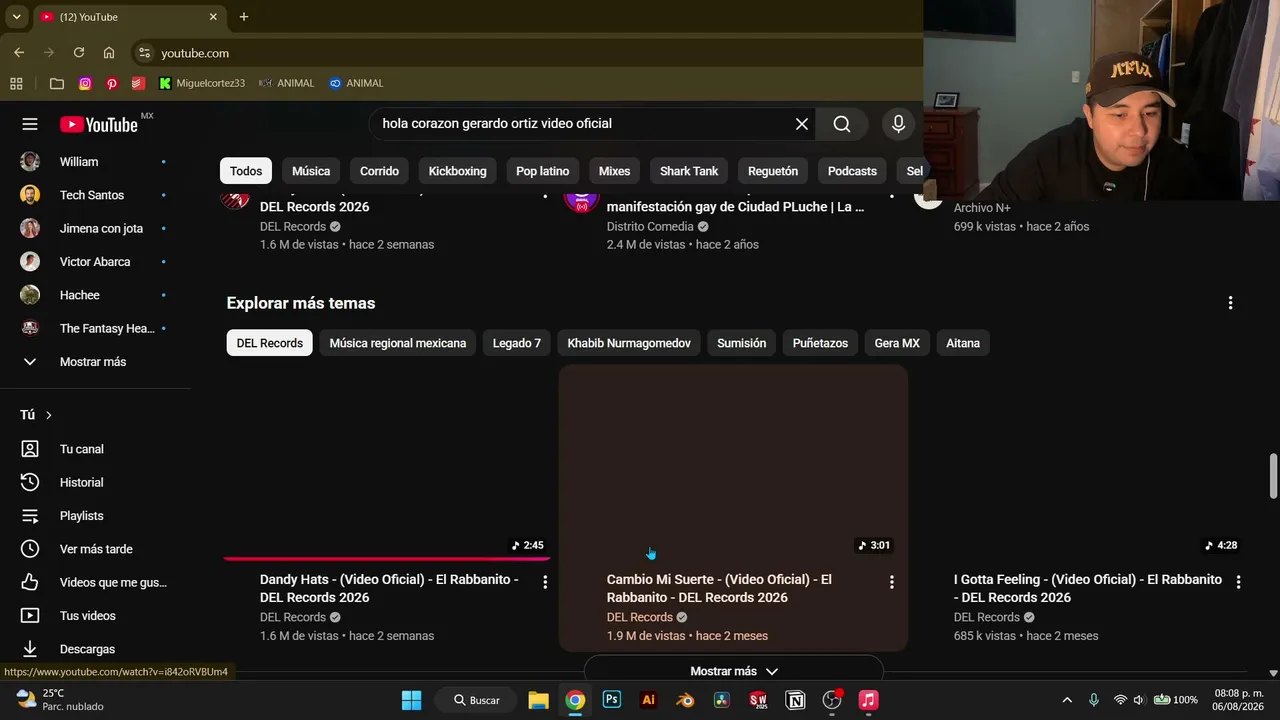Viewport: 1280px width, 720px height.
Task: Open Ver más tarde list
Action: (x=95, y=549)
